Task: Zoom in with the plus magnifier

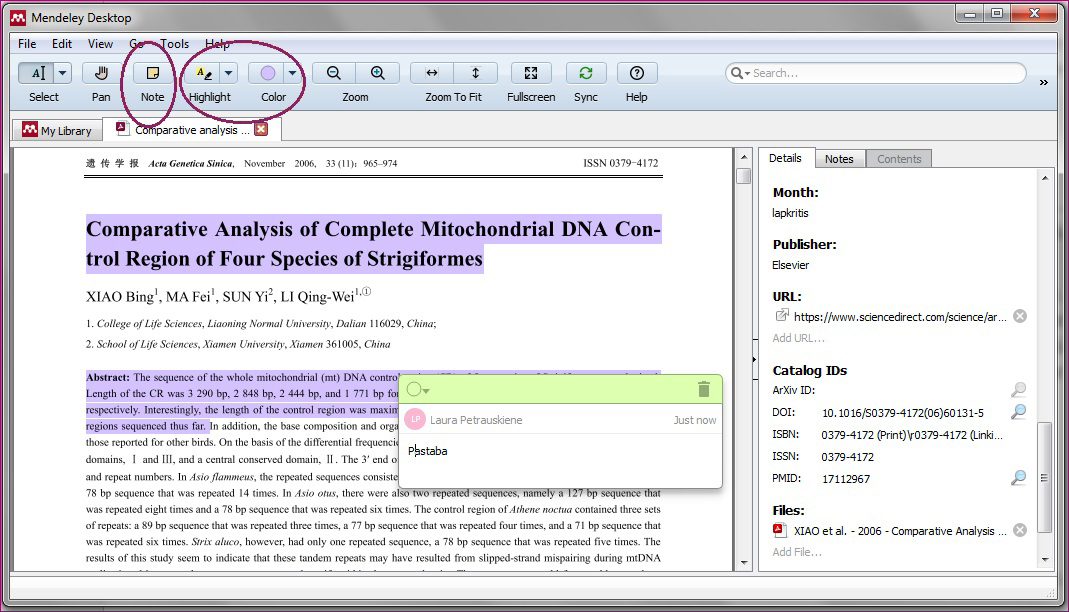Action: pos(378,73)
